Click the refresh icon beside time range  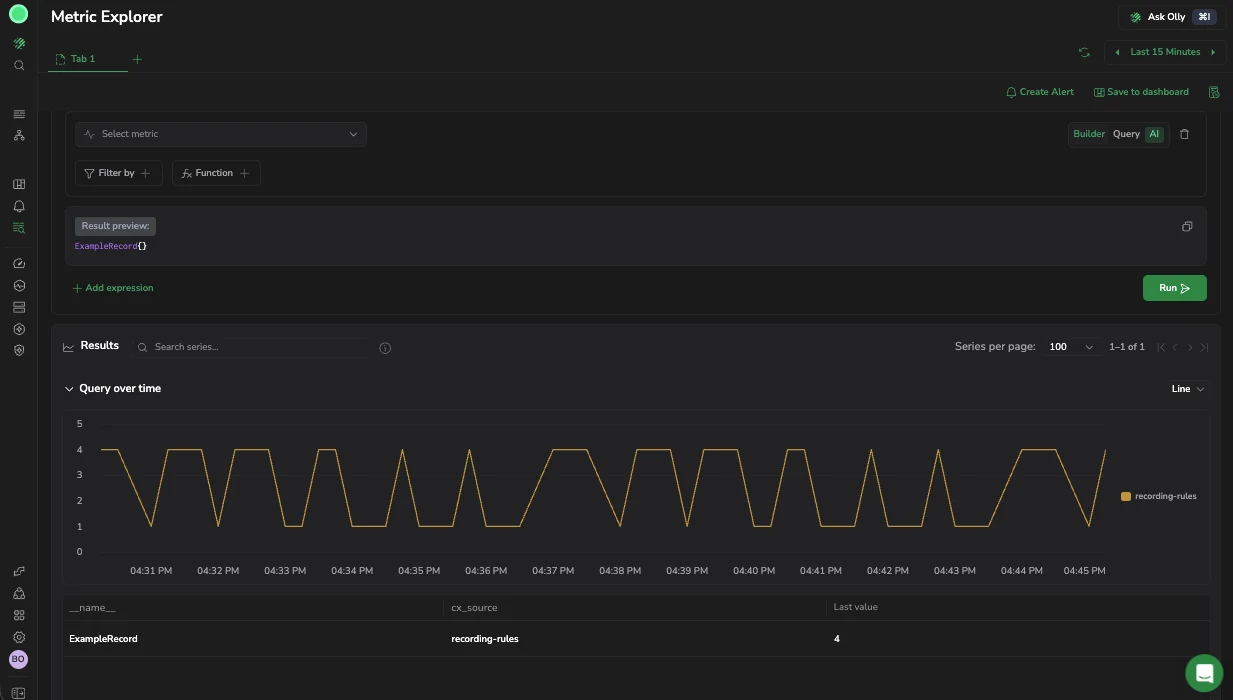(x=1084, y=52)
